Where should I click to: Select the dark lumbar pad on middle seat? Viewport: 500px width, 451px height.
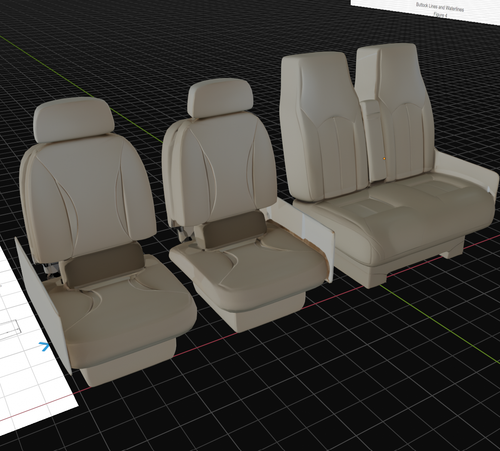click(234, 230)
